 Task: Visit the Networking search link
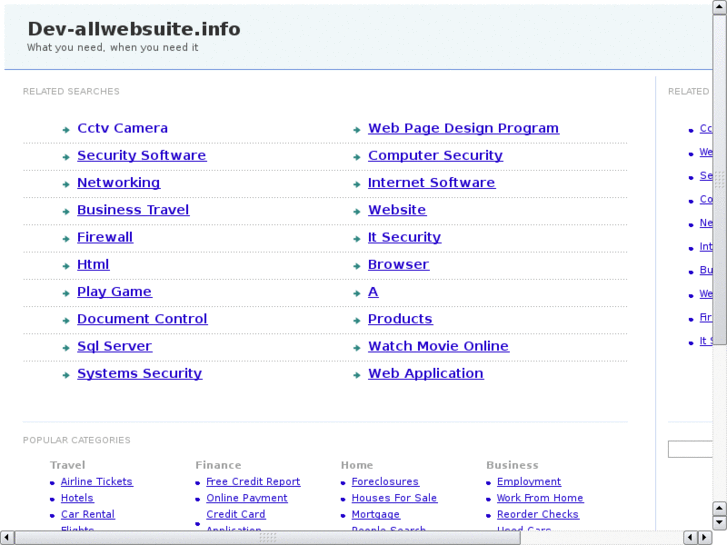pyautogui.click(x=119, y=183)
